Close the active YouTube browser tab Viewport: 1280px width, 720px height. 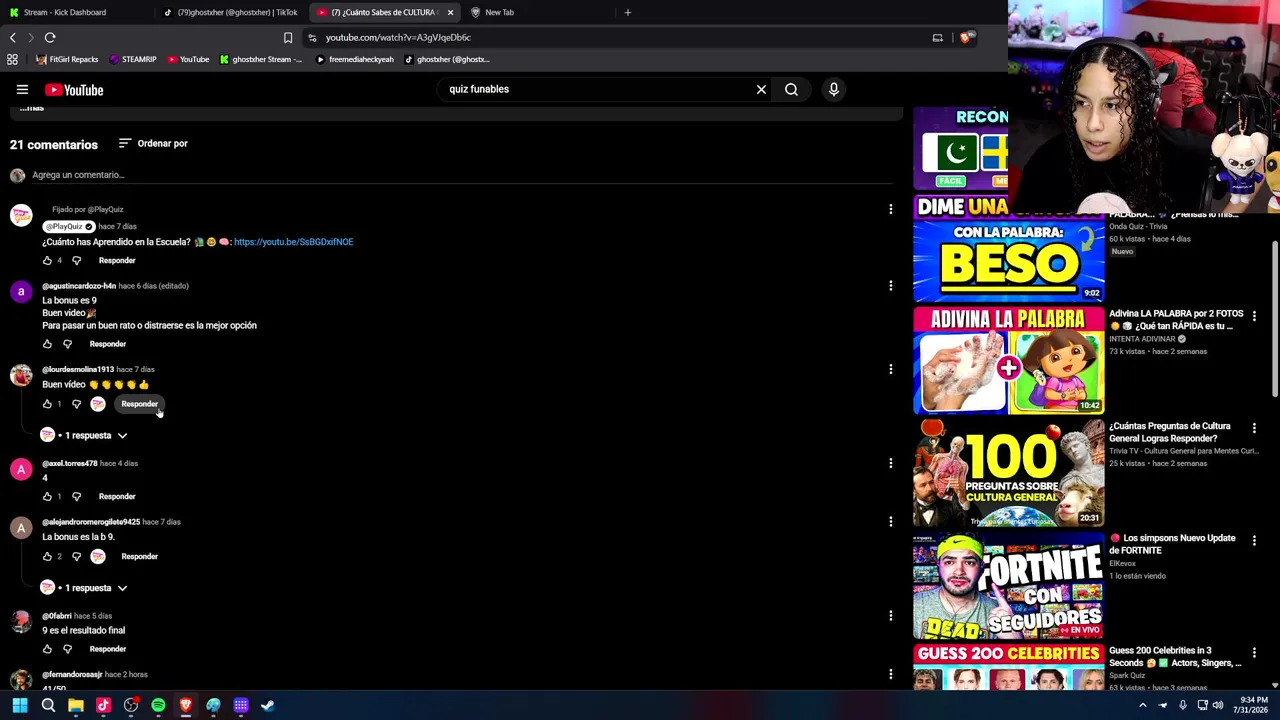point(450,12)
